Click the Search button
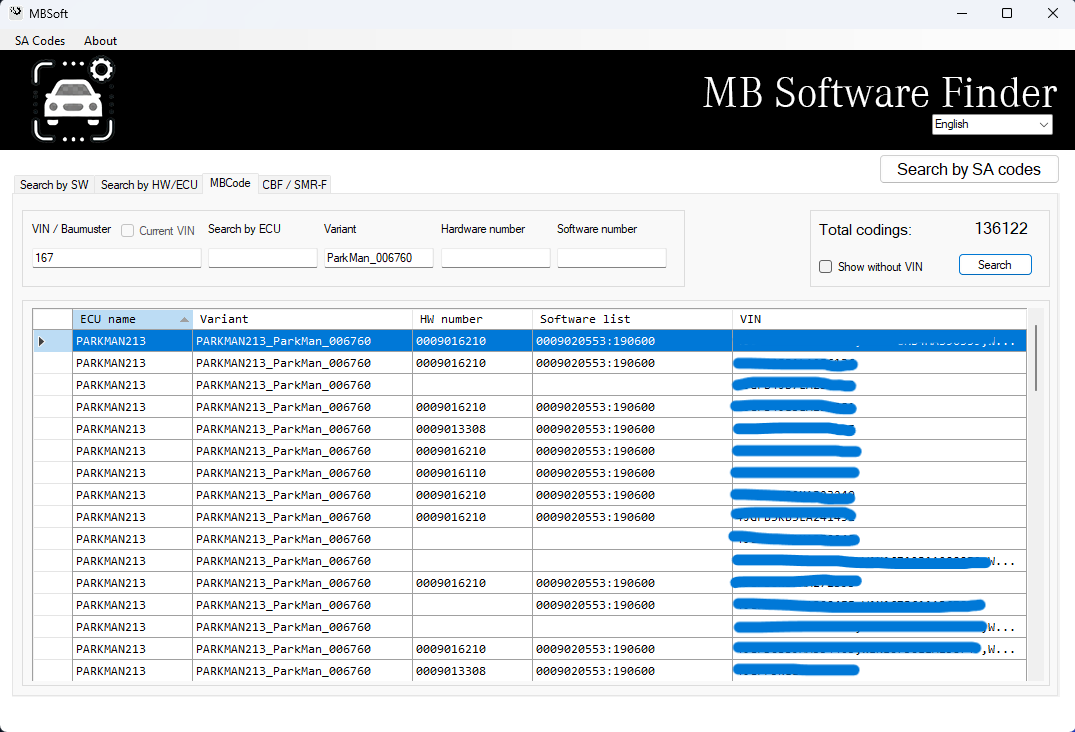This screenshot has width=1075, height=732. coord(994,265)
